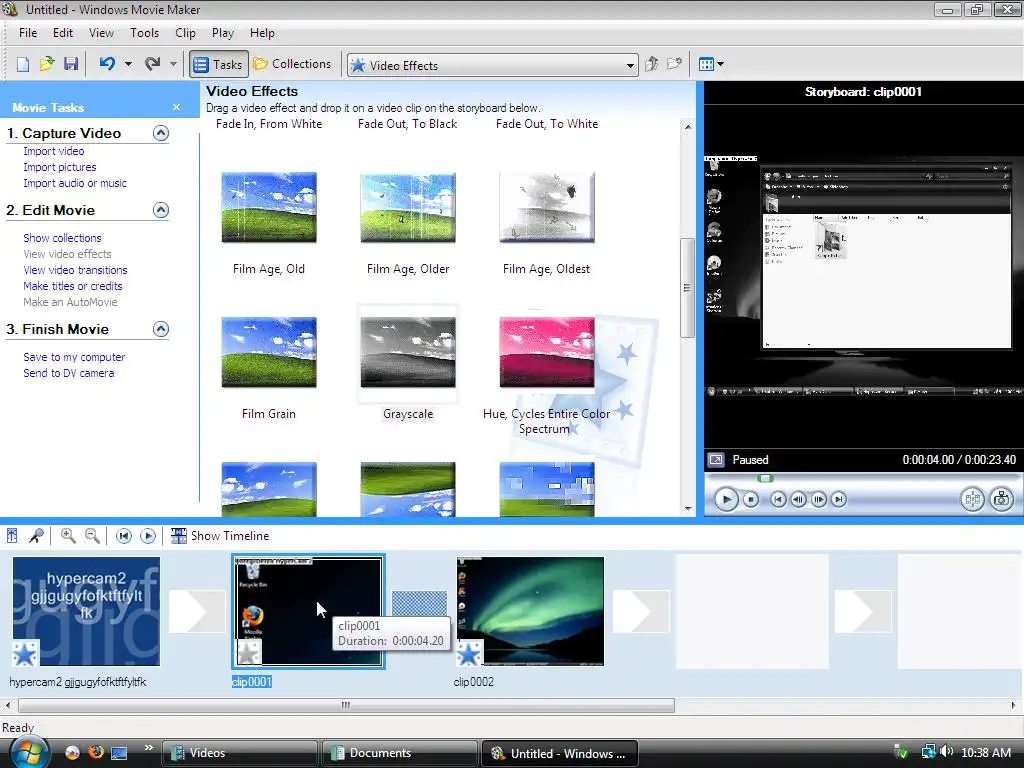Play the preview monitor clip
This screenshot has height=768, width=1024.
pyautogui.click(x=726, y=500)
